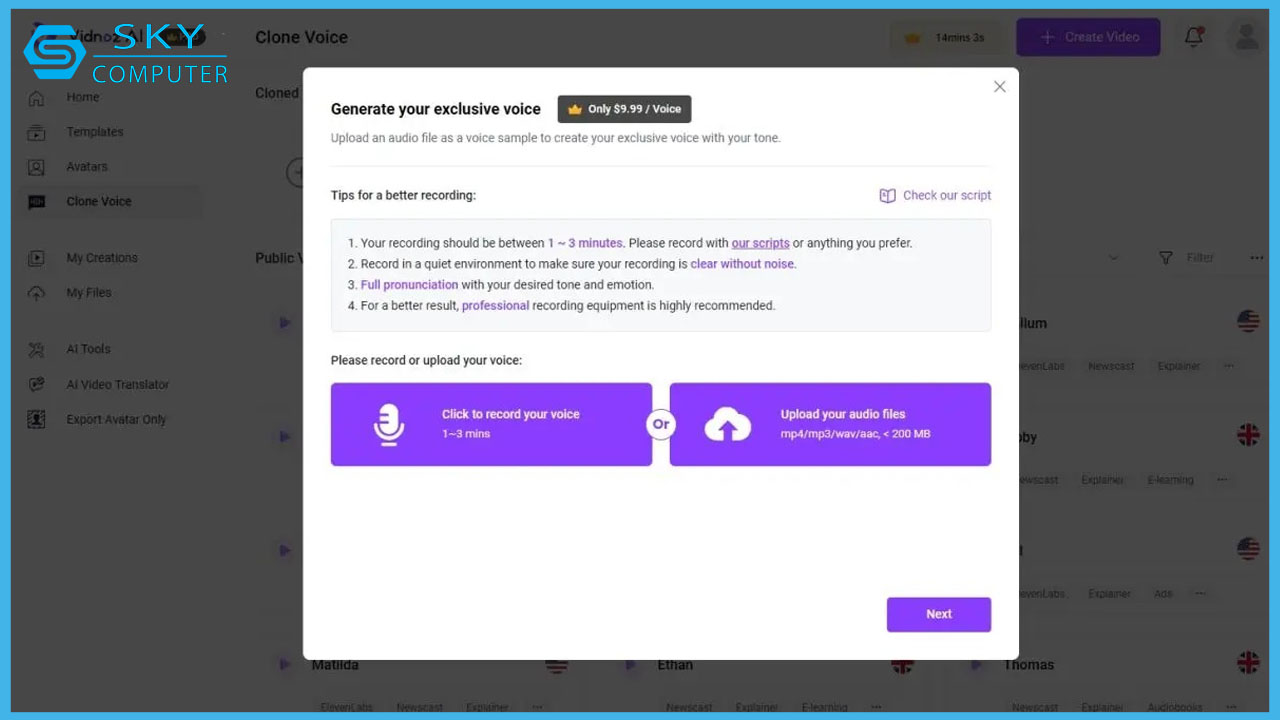Click the book icon beside Check our script
The width and height of the screenshot is (1280, 720).
(887, 196)
